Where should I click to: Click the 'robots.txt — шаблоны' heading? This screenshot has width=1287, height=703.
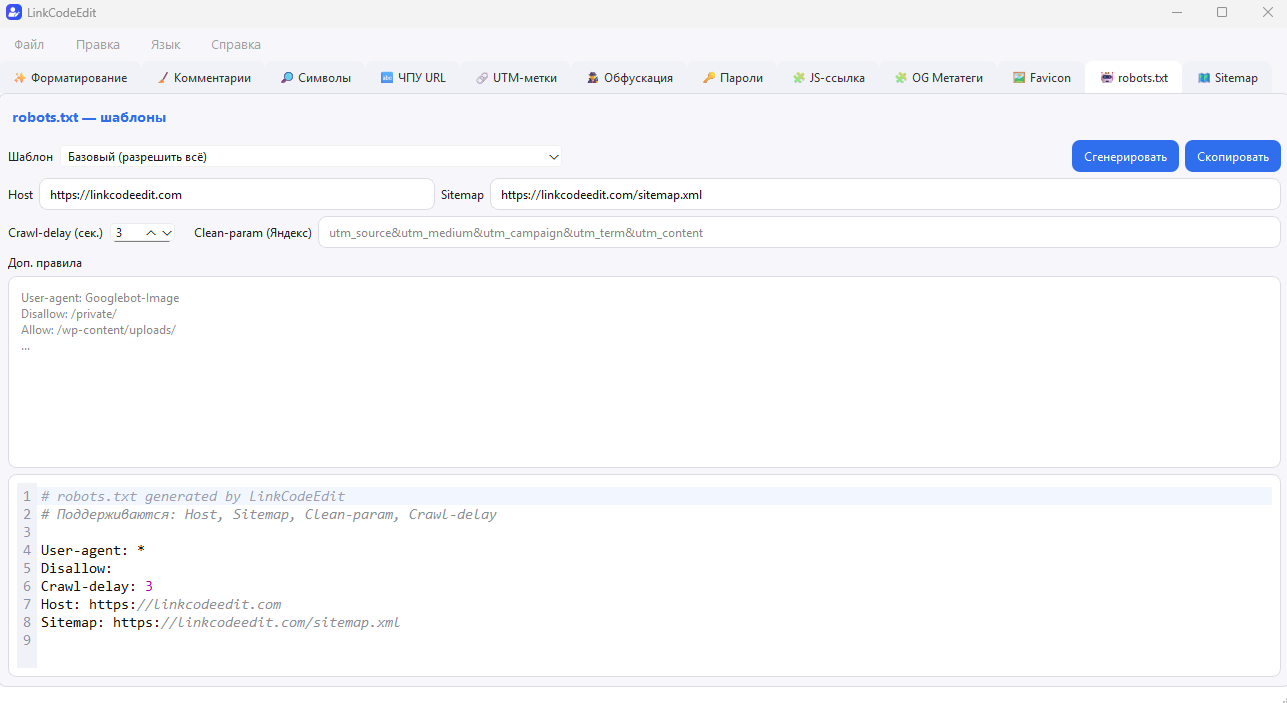pyautogui.click(x=89, y=118)
